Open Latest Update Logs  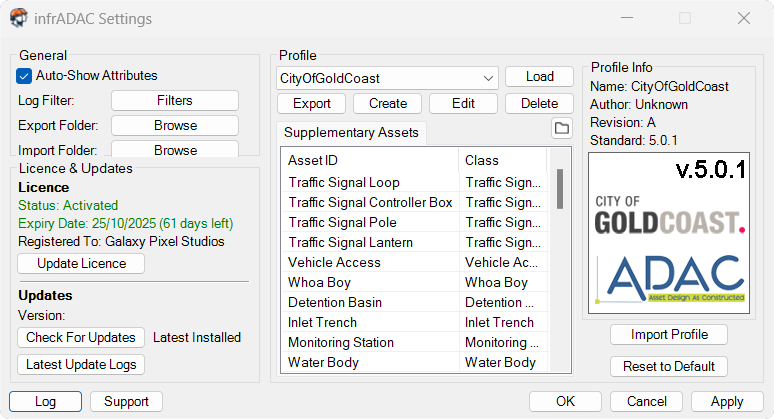81,365
